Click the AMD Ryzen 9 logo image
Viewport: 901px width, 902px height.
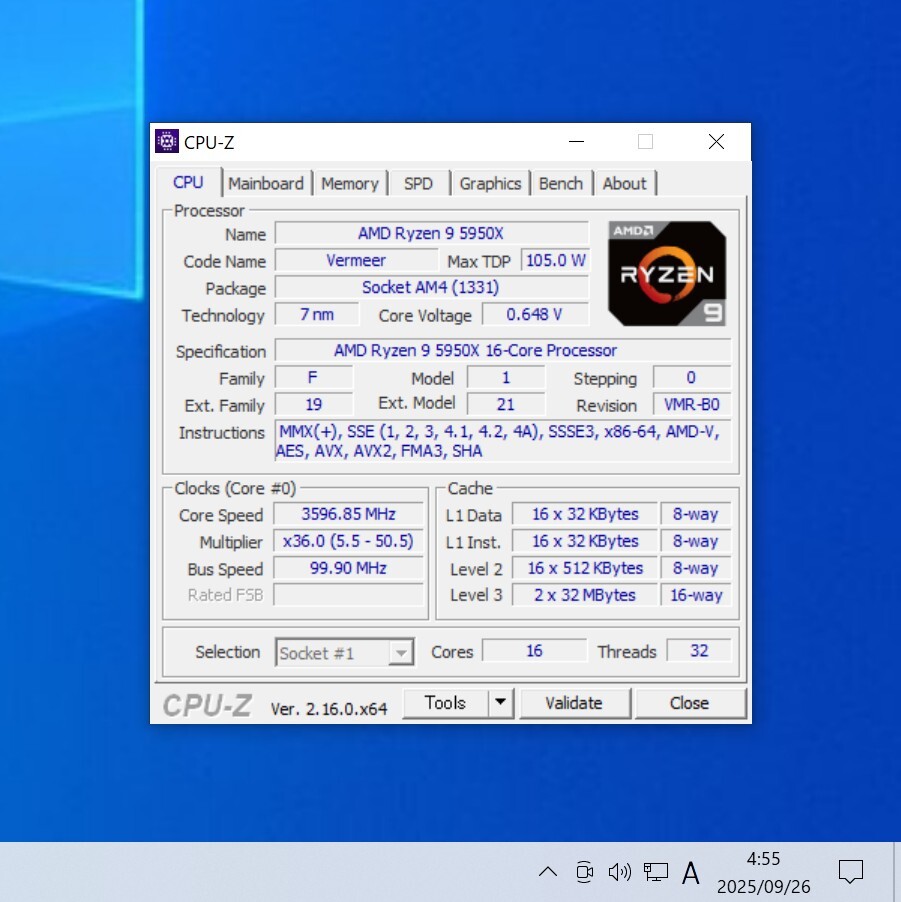666,273
